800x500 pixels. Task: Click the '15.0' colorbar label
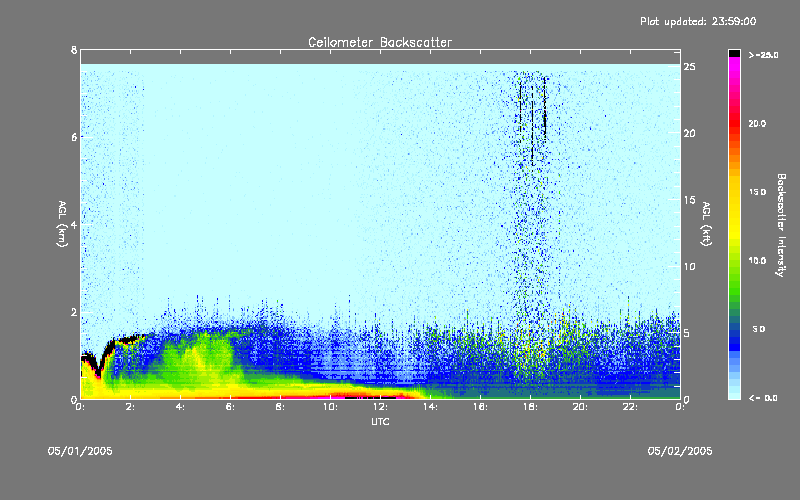[757, 192]
